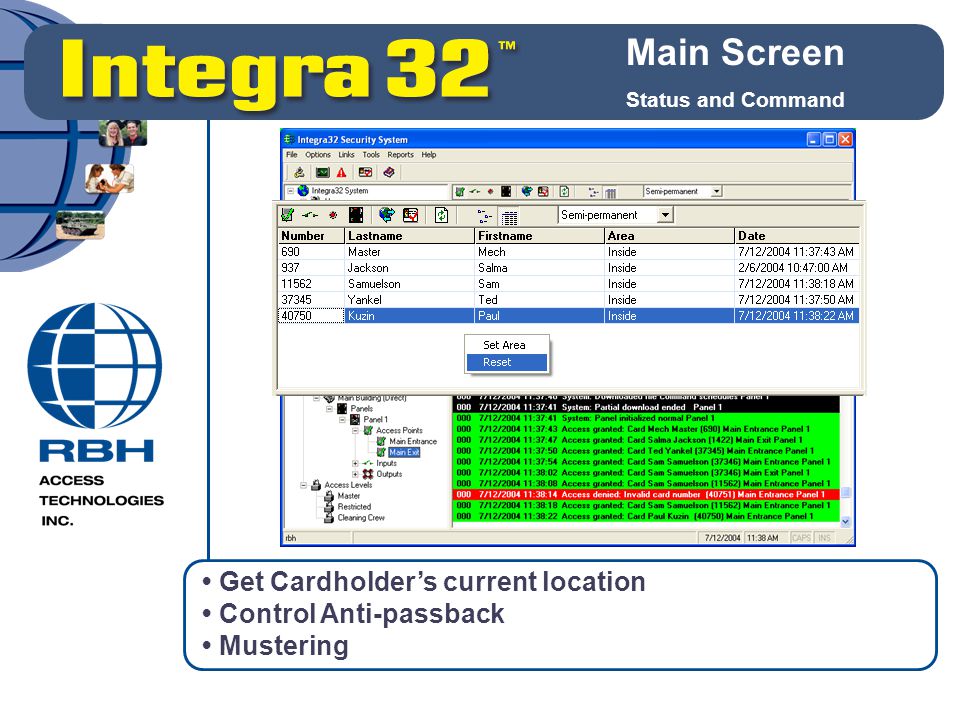Click the 11:38 AM status bar time
The image size is (960, 720).
point(763,538)
